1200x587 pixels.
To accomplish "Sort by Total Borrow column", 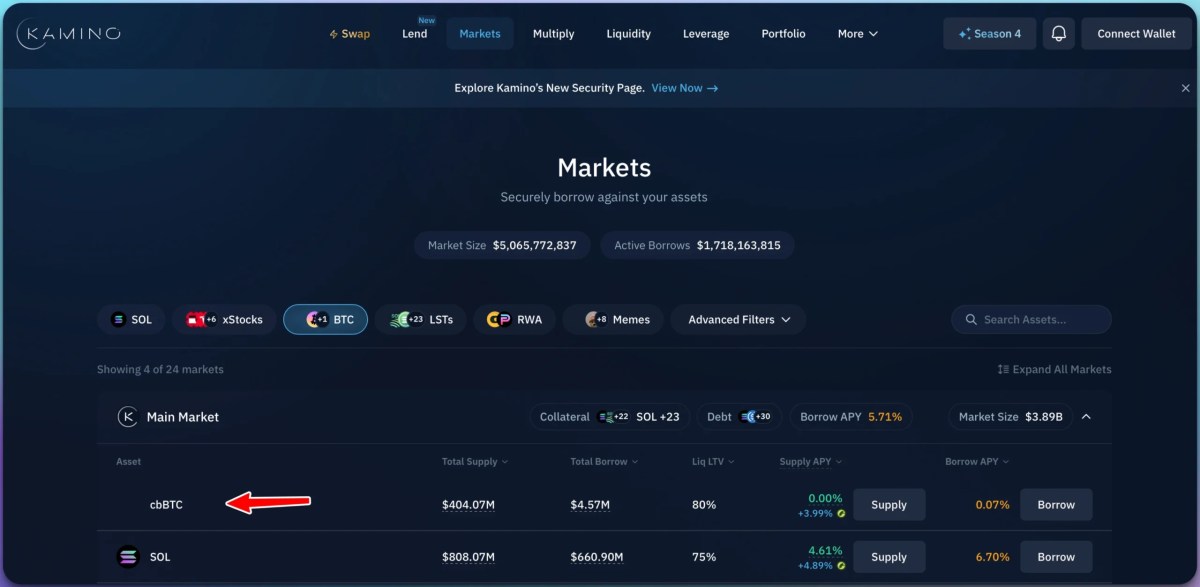I will click(x=604, y=462).
